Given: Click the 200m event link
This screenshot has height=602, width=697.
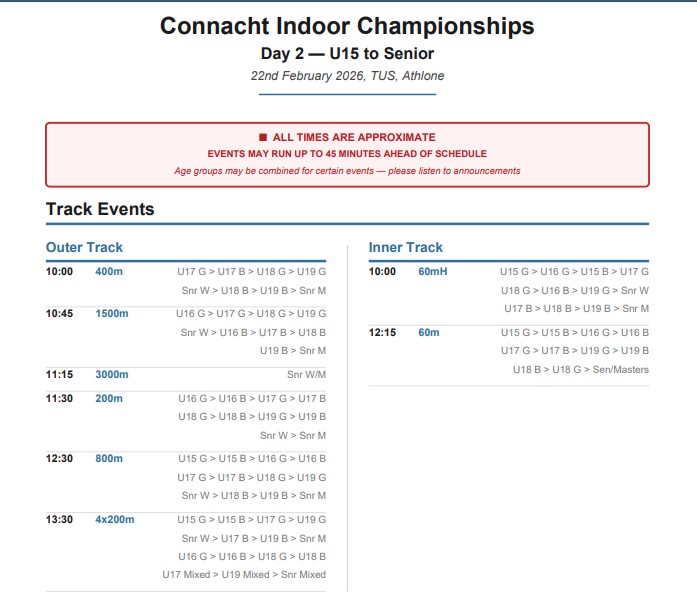Looking at the screenshot, I should [x=107, y=398].
